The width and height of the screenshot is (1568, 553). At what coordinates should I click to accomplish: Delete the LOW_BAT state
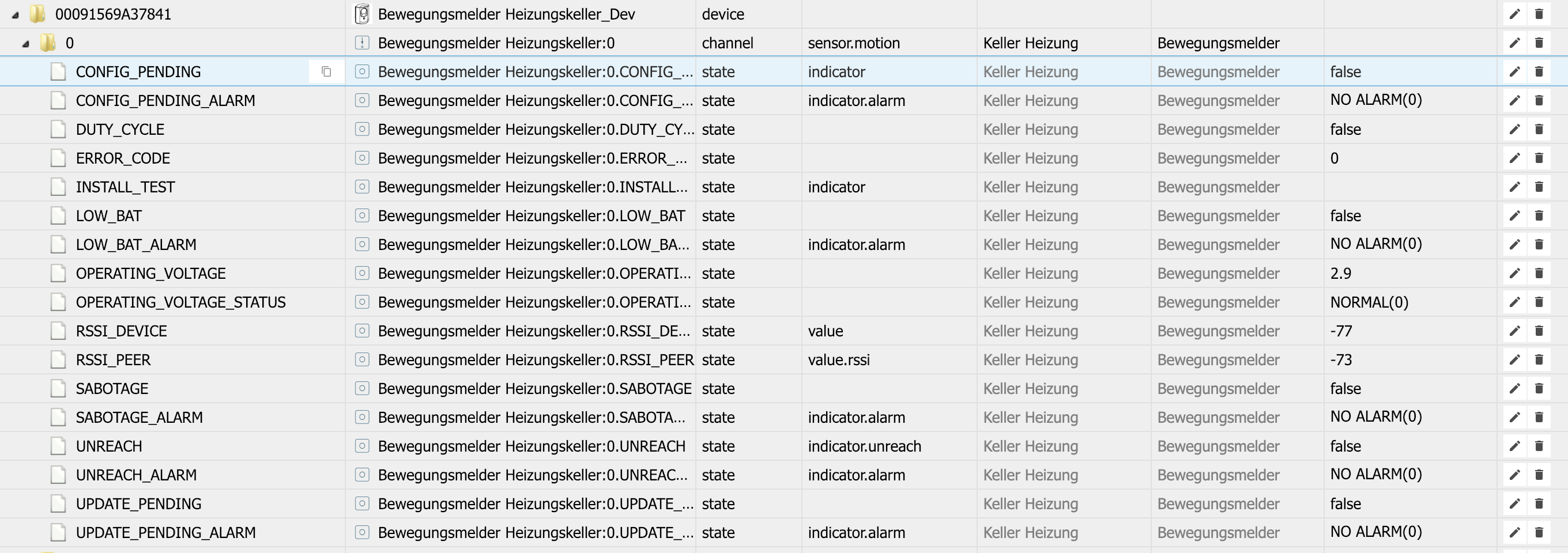coord(1539,215)
